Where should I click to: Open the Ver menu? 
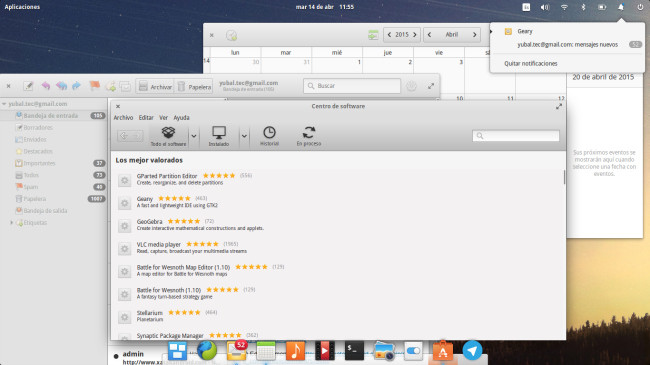point(163,118)
